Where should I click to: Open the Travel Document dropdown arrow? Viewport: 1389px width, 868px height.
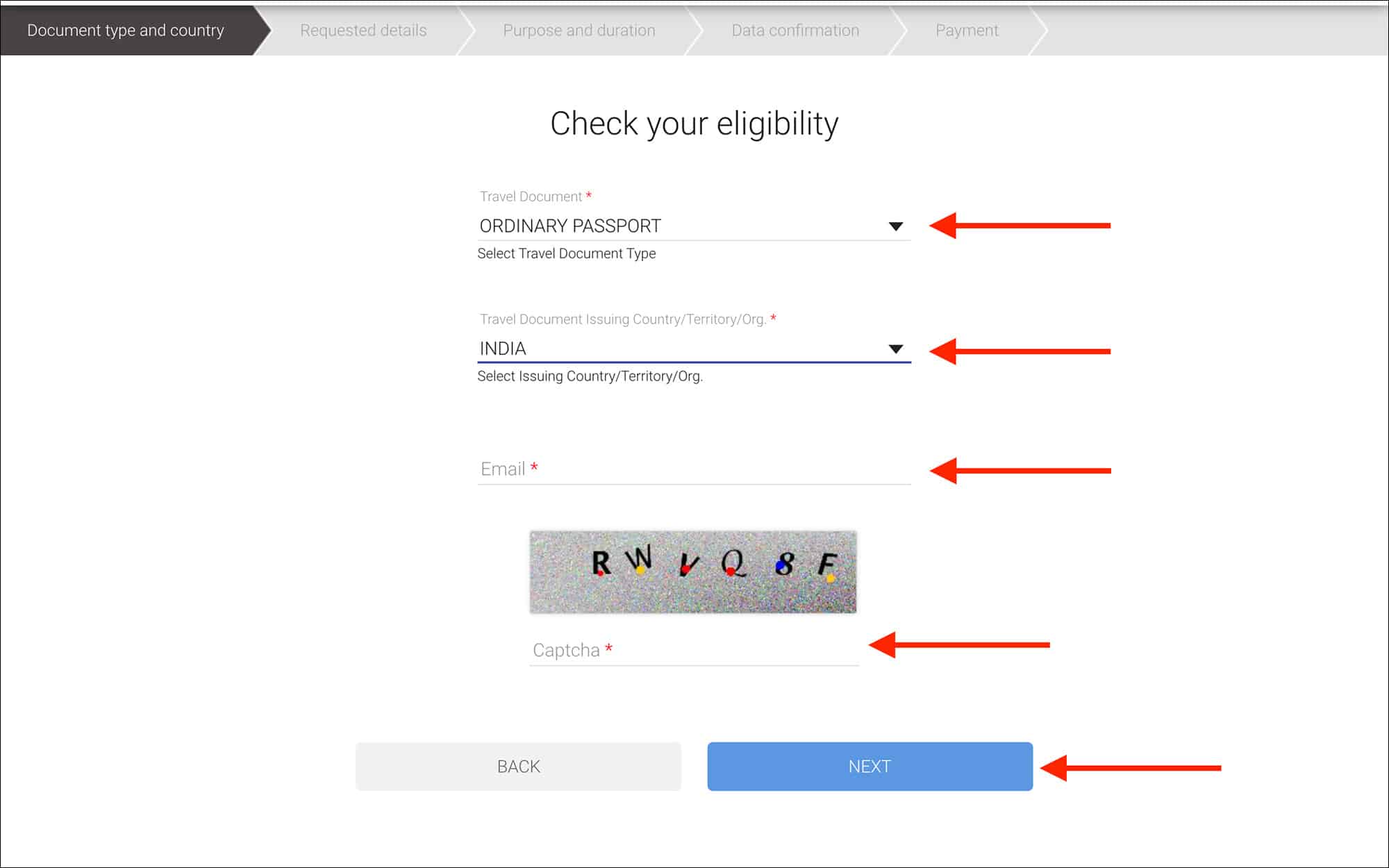point(896,226)
